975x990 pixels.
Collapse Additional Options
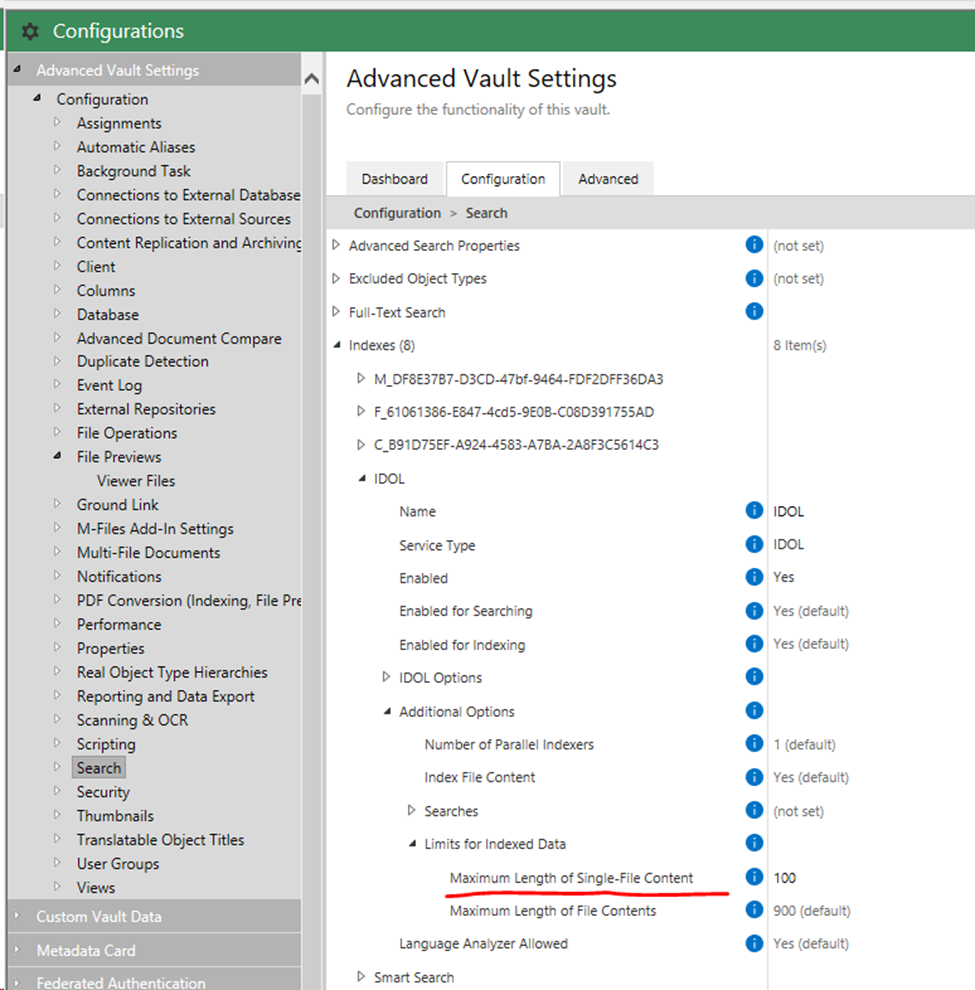tap(387, 712)
